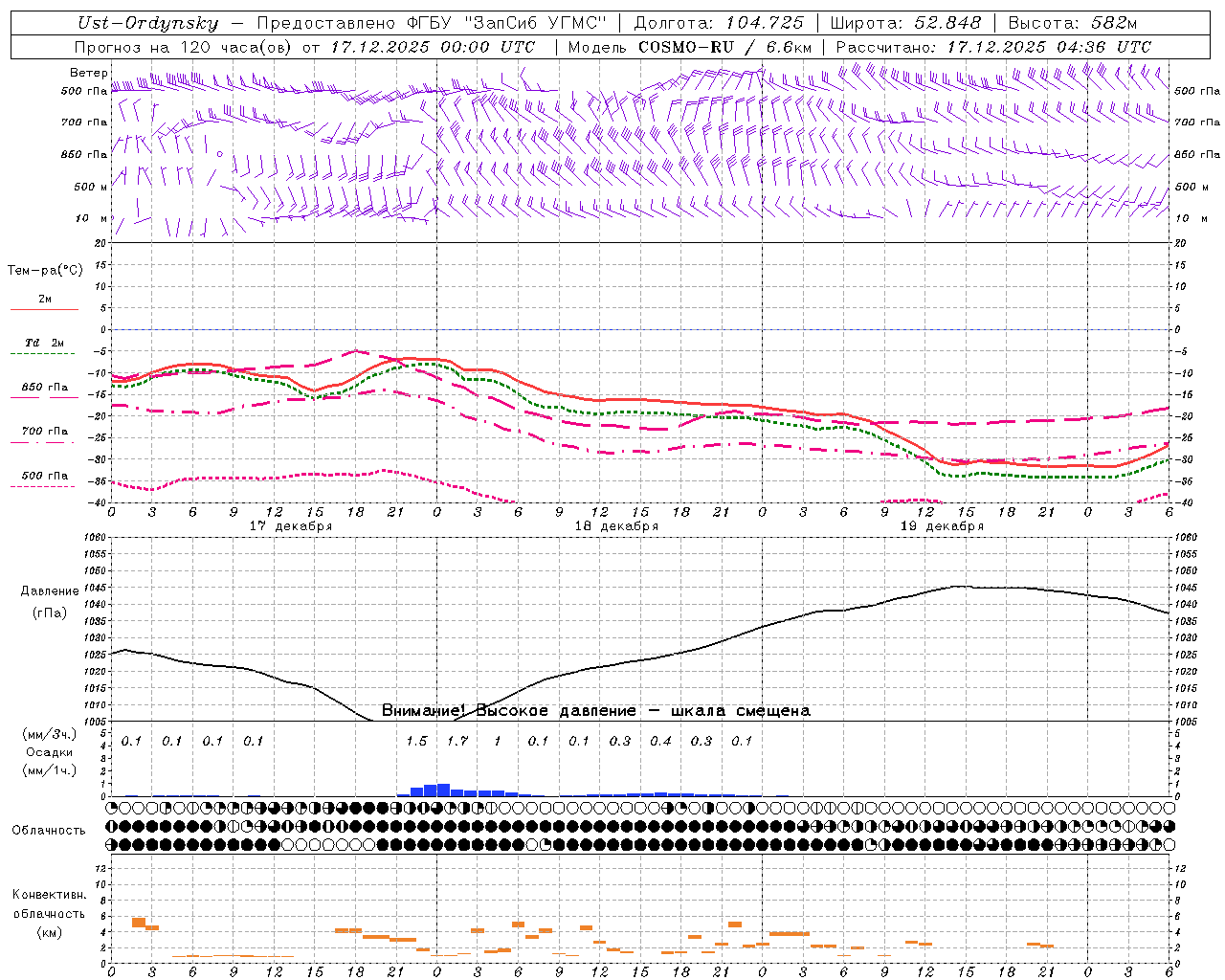Click the 17 декабря date label
Viewport: 1225px width, 980px height.
point(290,526)
